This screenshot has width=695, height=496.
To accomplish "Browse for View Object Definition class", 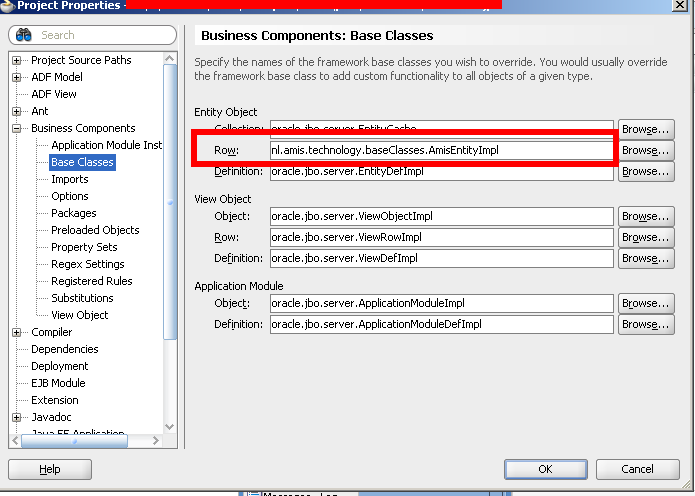I will (646, 258).
